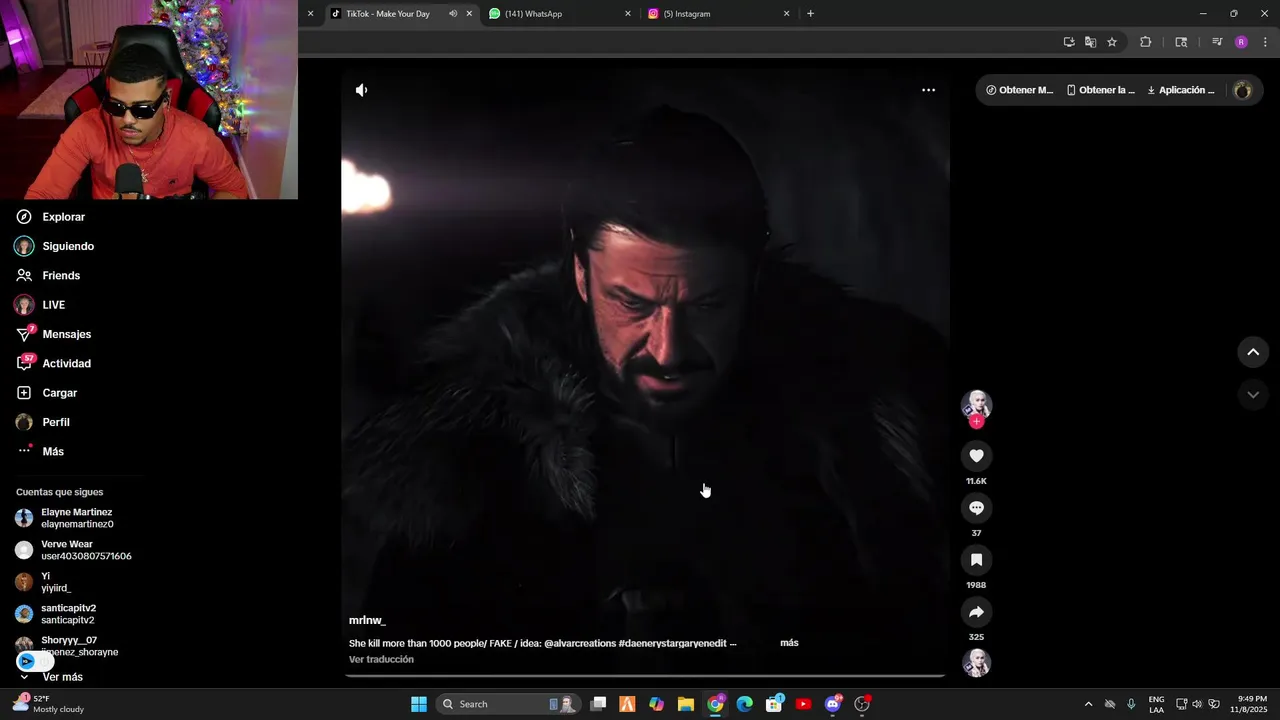Open the sound disc avatar below share

(x=976, y=663)
